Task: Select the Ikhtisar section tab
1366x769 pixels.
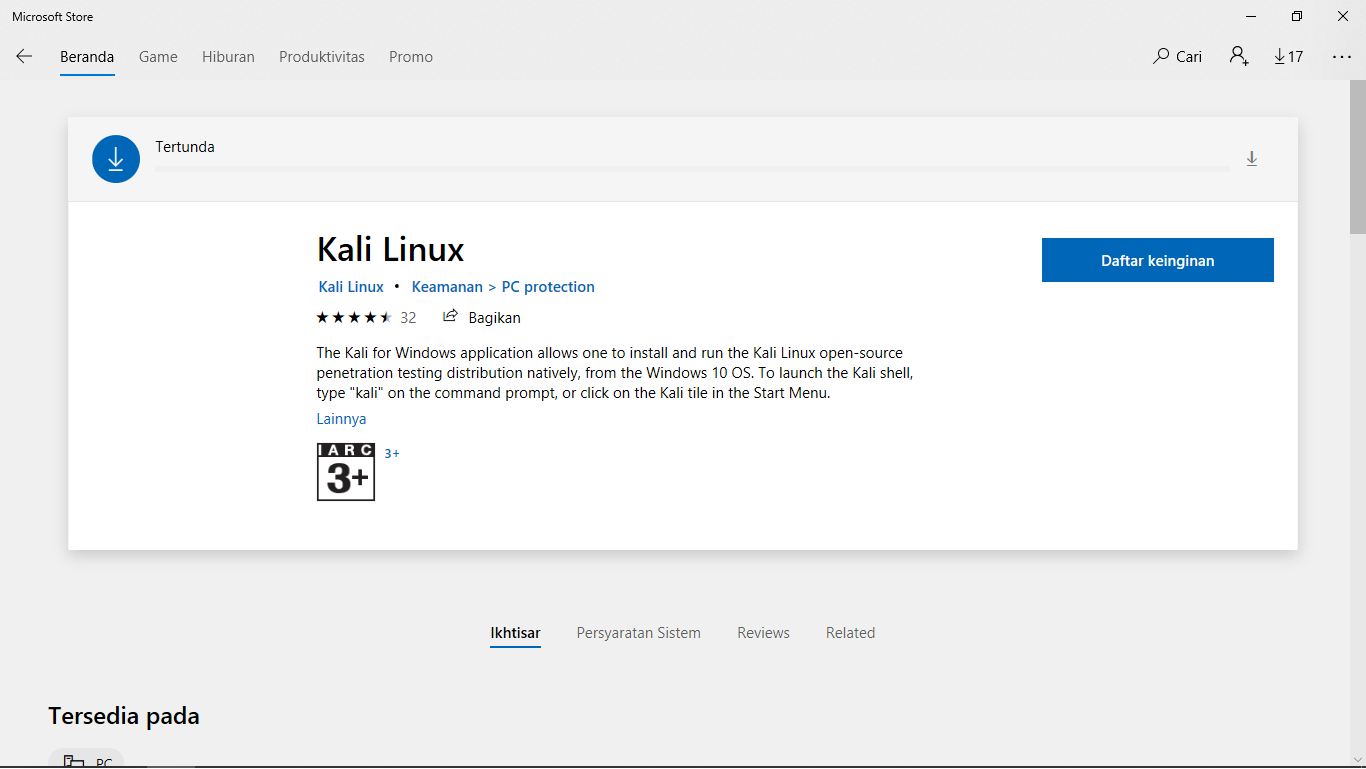Action: tap(515, 633)
